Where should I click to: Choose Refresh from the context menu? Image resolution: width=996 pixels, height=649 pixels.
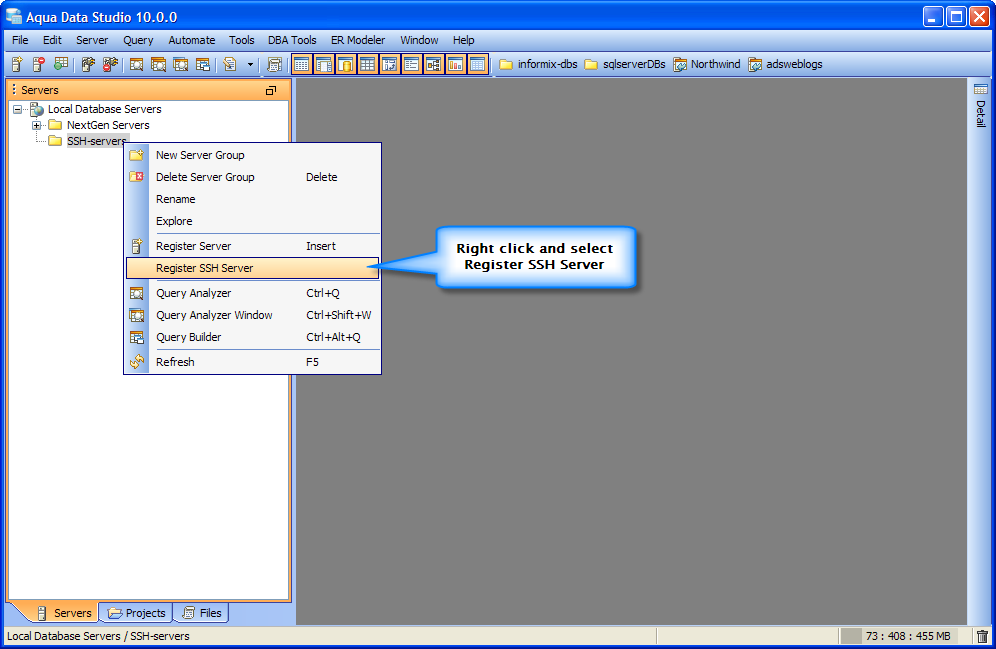pos(253,362)
